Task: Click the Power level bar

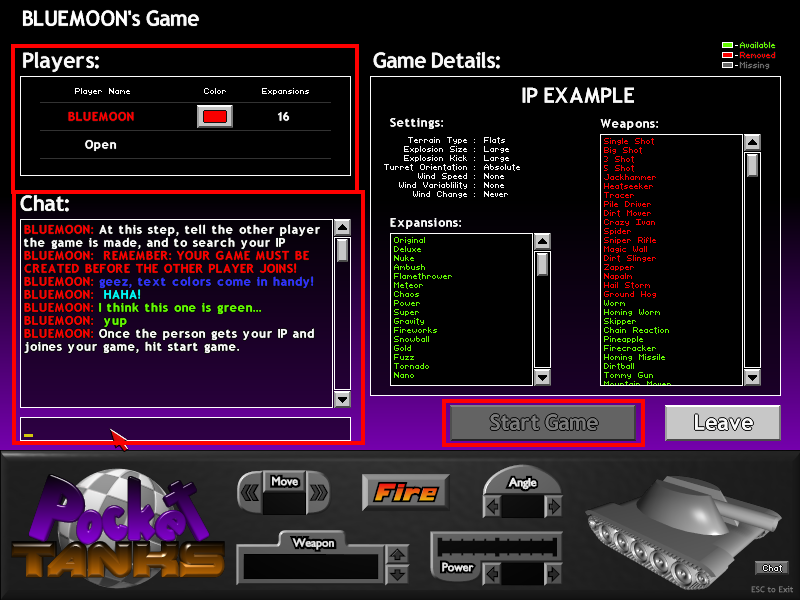Action: (x=497, y=546)
